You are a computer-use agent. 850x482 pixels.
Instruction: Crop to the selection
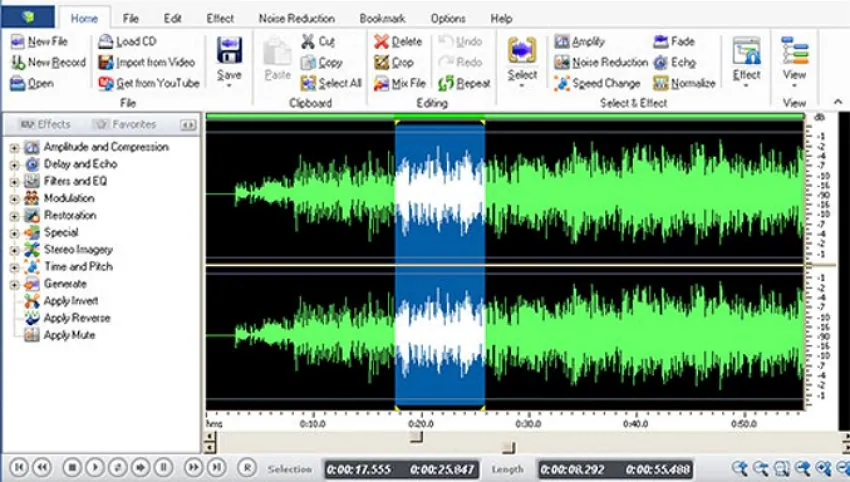394,62
